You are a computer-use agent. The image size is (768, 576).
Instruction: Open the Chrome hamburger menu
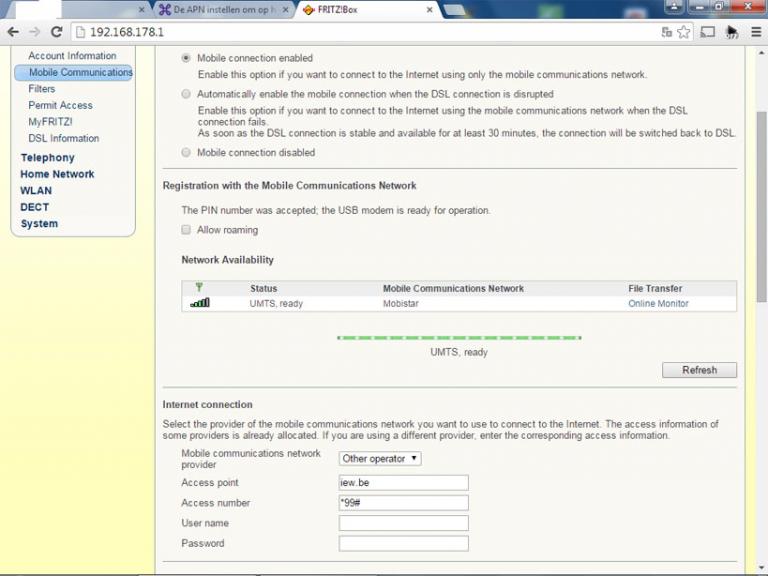tap(756, 32)
